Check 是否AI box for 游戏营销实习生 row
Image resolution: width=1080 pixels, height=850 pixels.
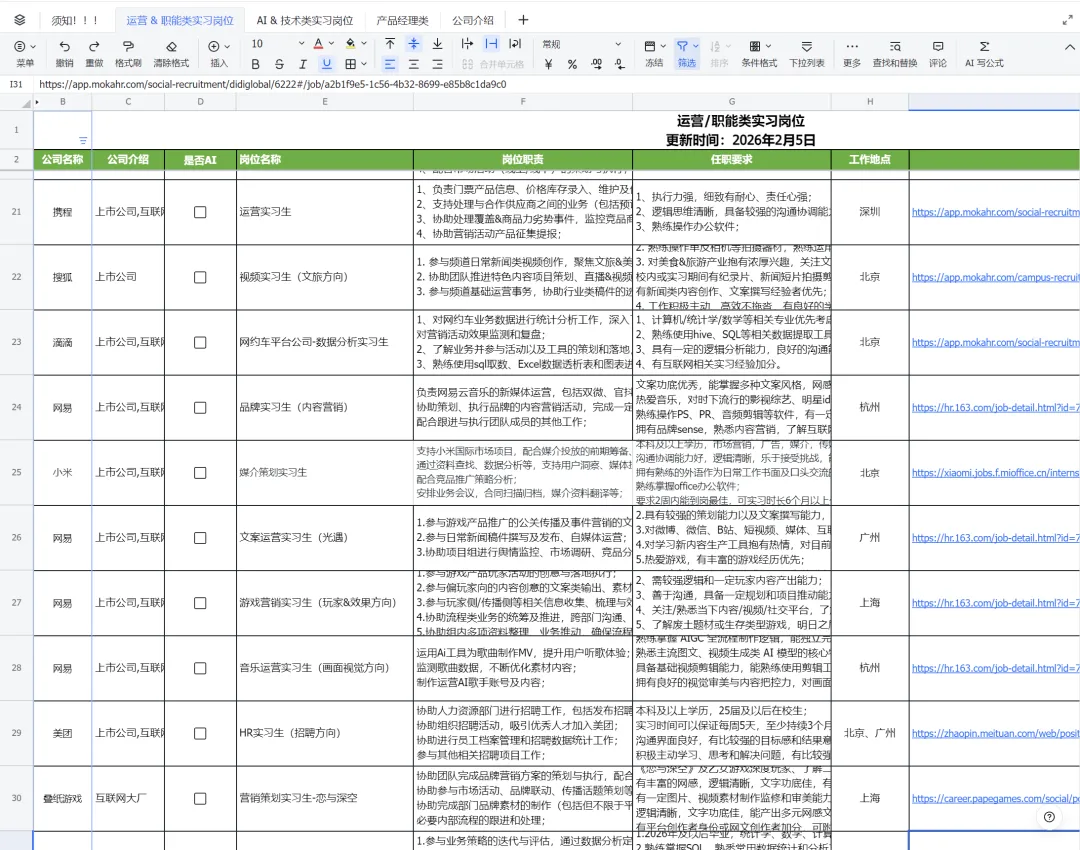200,603
